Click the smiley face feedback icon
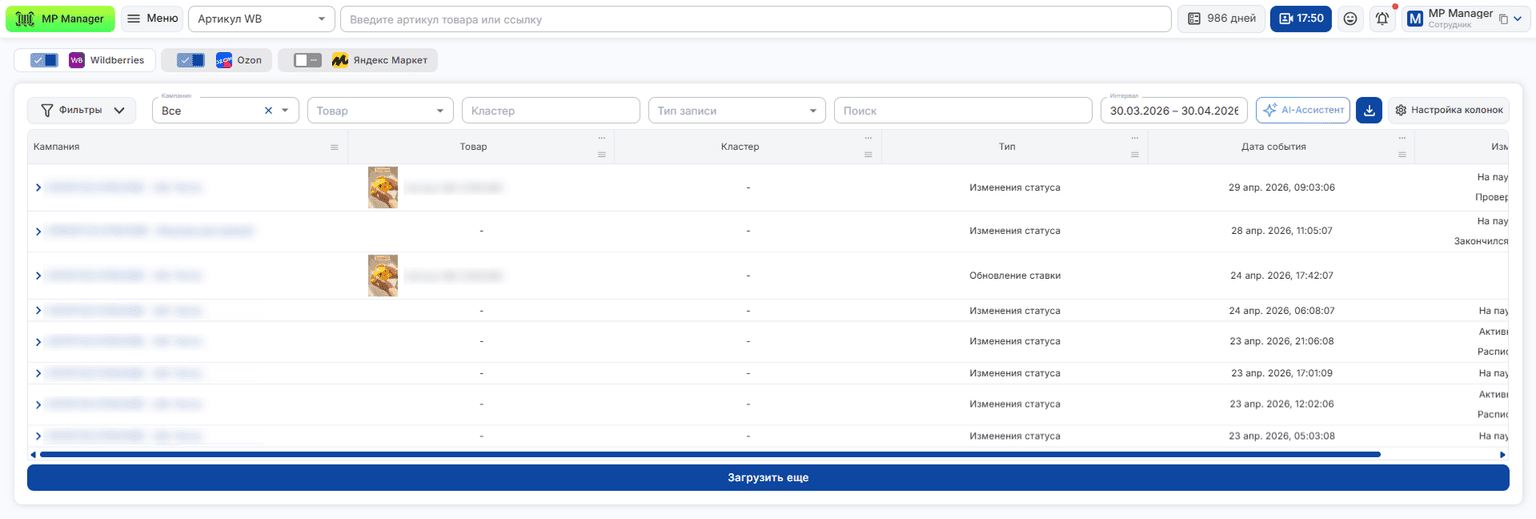Viewport: 1536px width, 519px height. [1350, 18]
